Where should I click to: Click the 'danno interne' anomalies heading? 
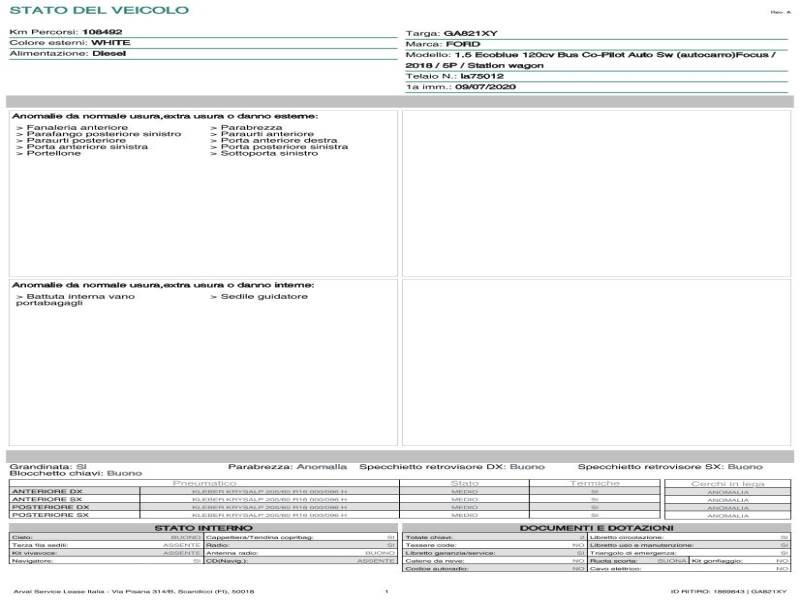[x=163, y=285]
